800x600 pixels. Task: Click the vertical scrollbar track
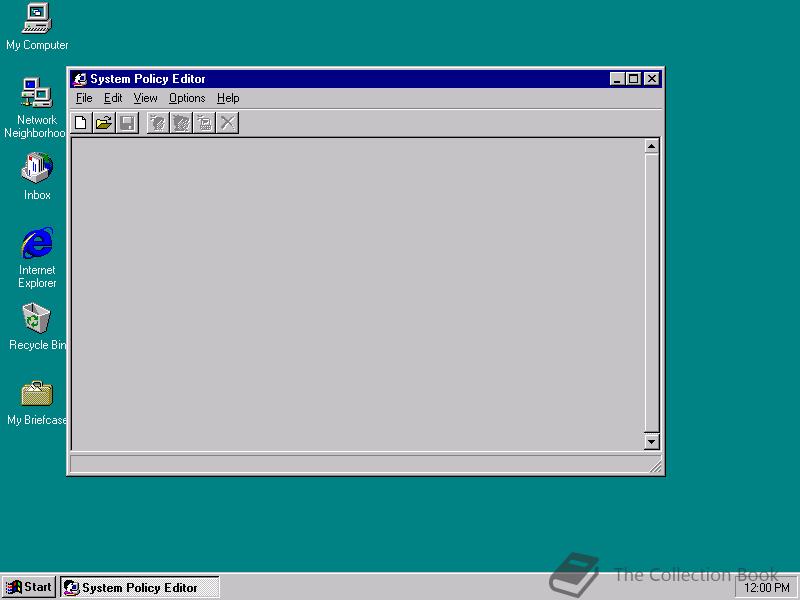(x=652, y=293)
